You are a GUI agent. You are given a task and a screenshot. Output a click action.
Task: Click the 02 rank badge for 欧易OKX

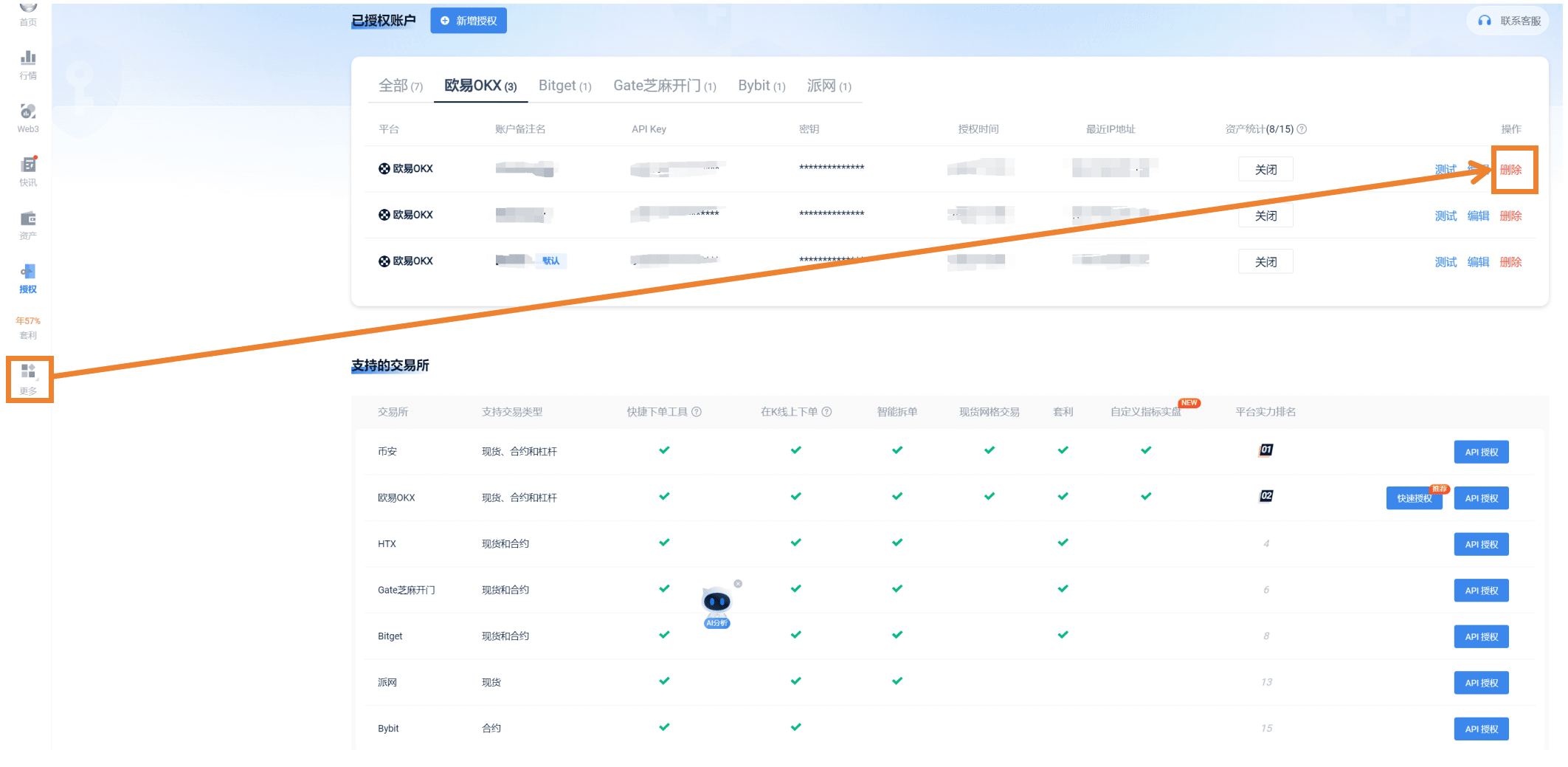coord(1266,496)
